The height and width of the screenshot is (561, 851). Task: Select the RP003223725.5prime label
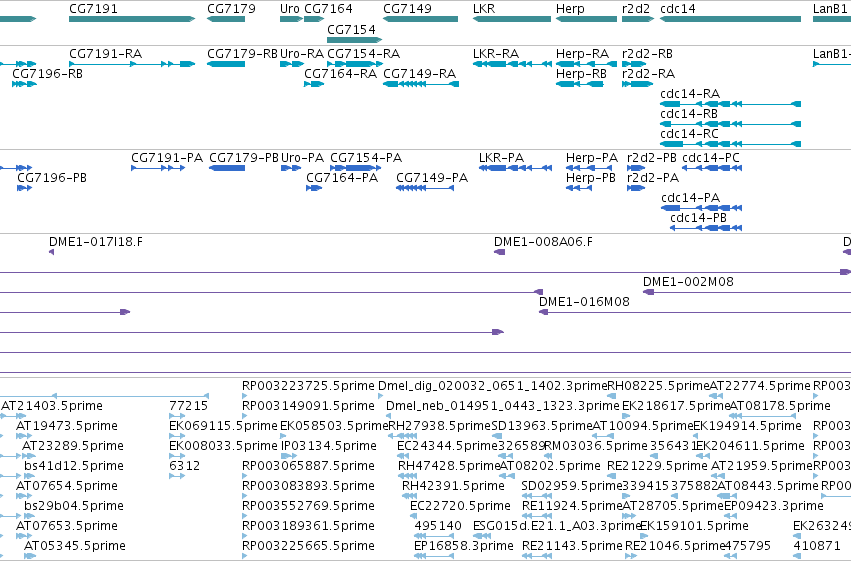308,386
